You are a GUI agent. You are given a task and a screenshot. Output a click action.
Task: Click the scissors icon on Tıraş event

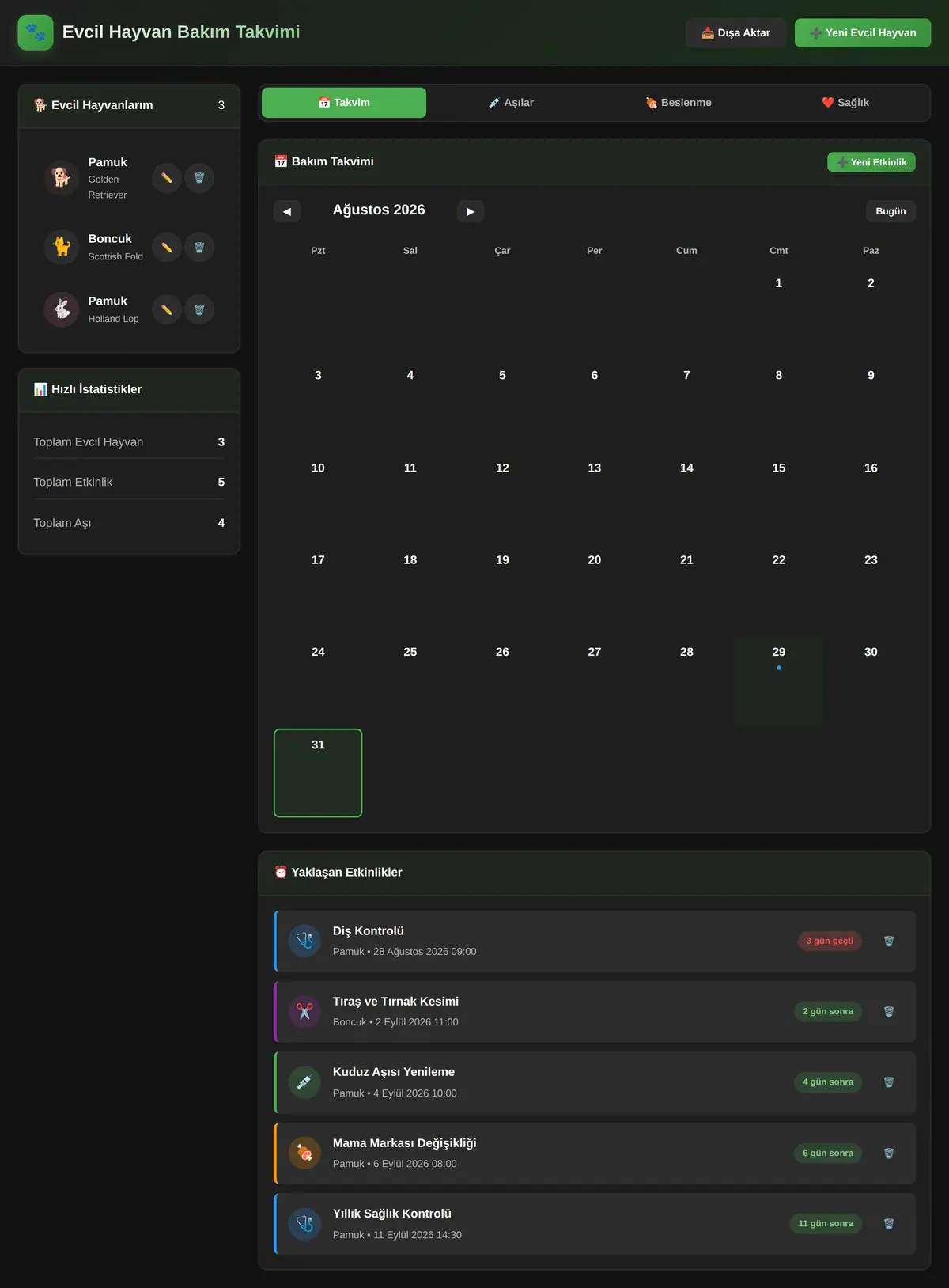[304, 1011]
